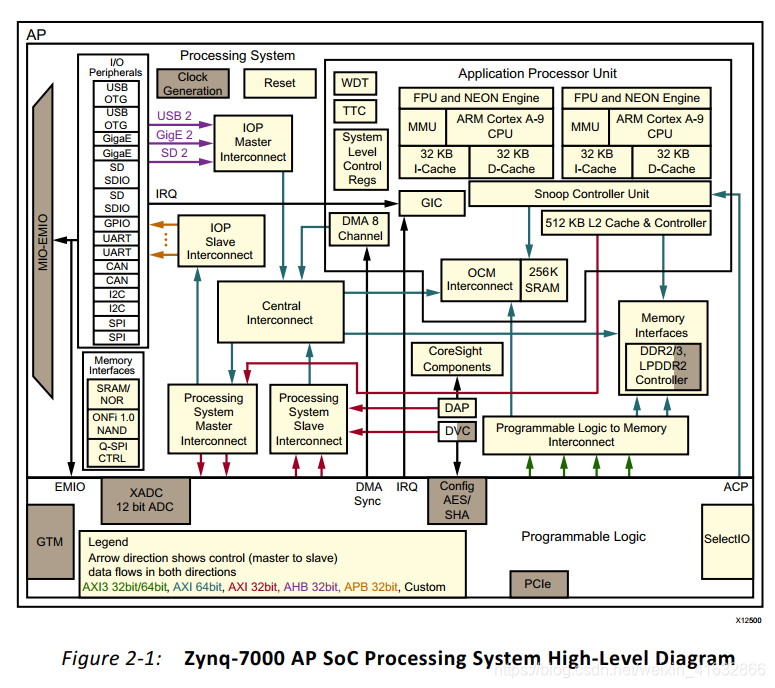Select the 256K SRAM block
Image resolution: width=775 pixels, height=688 pixels.
click(x=544, y=280)
